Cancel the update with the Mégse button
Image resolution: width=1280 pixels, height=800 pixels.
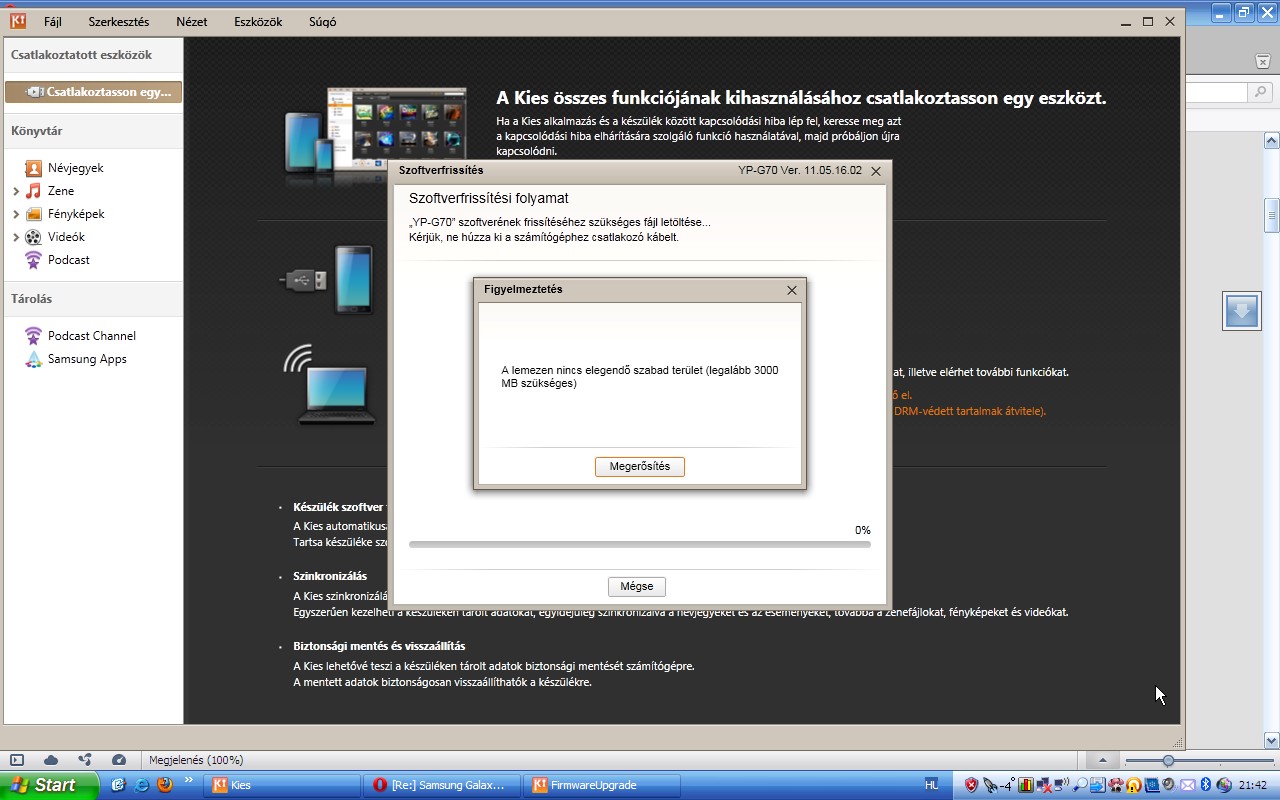637,587
